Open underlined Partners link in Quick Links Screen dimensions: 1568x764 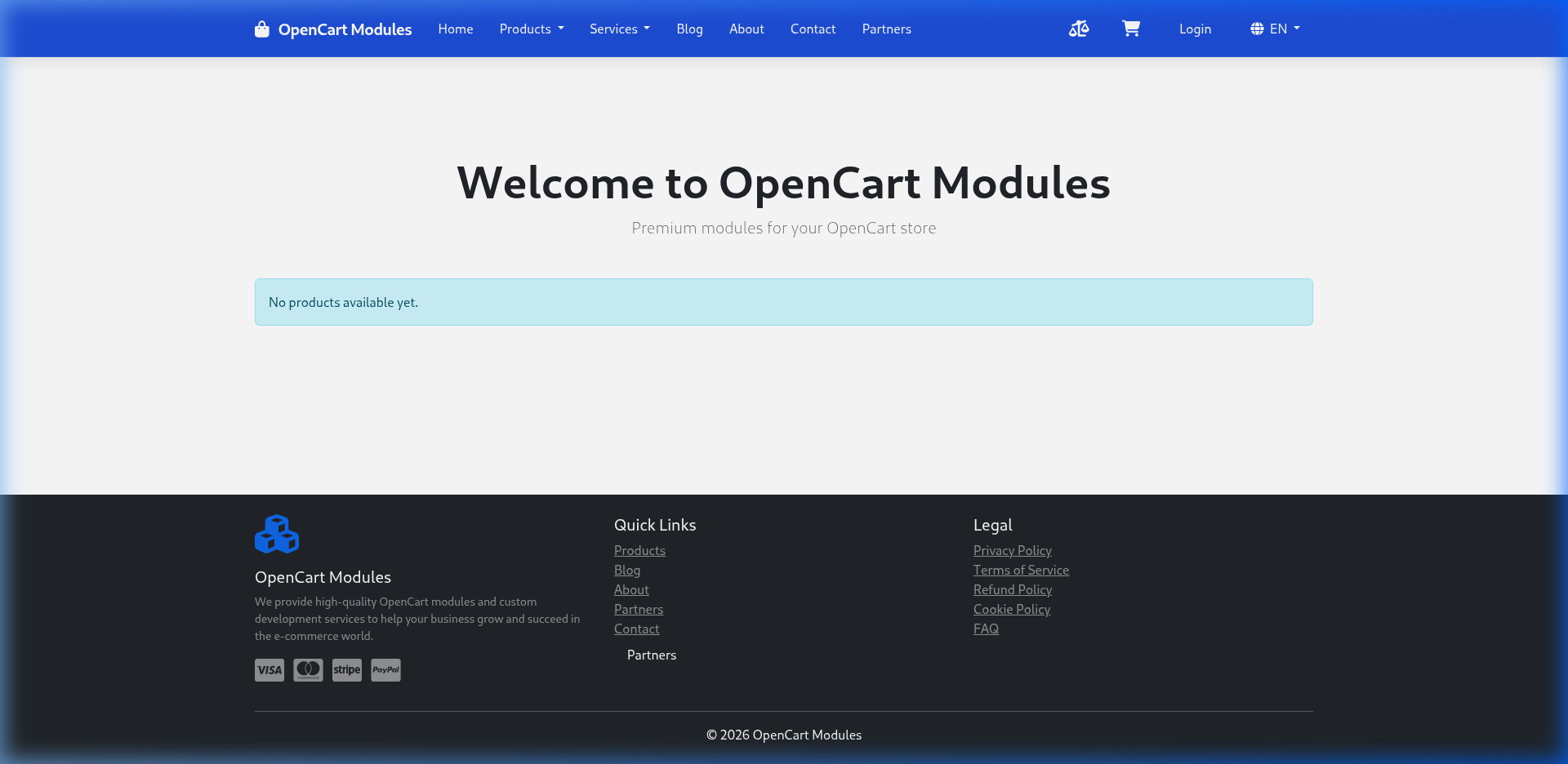point(639,610)
